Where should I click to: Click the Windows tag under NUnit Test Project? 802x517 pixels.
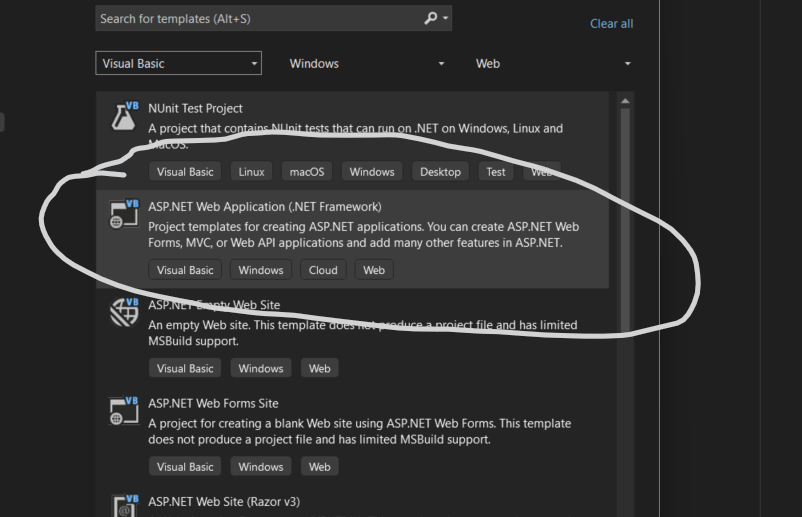coord(372,172)
